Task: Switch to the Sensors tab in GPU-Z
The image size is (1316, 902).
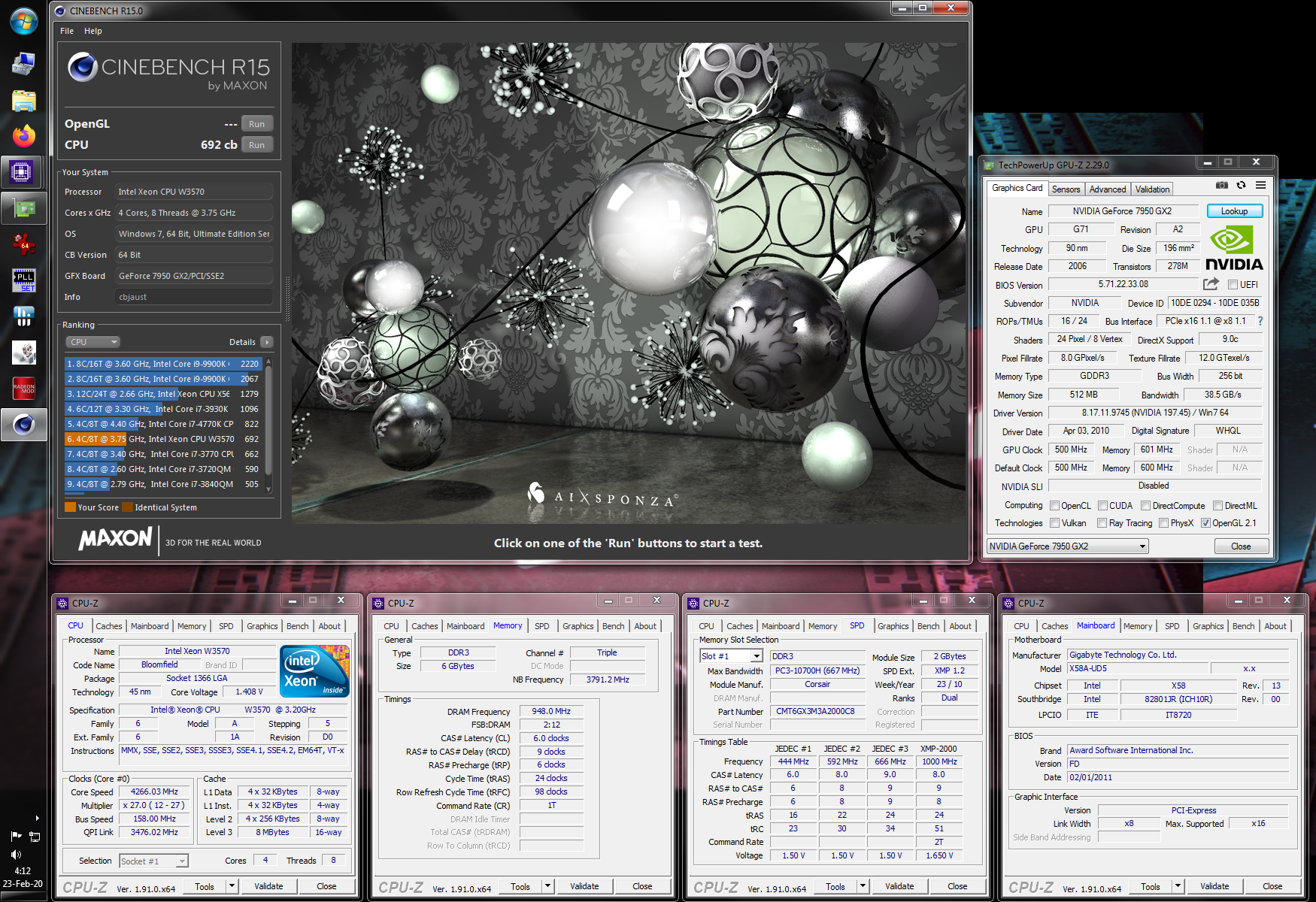Action: (1066, 189)
